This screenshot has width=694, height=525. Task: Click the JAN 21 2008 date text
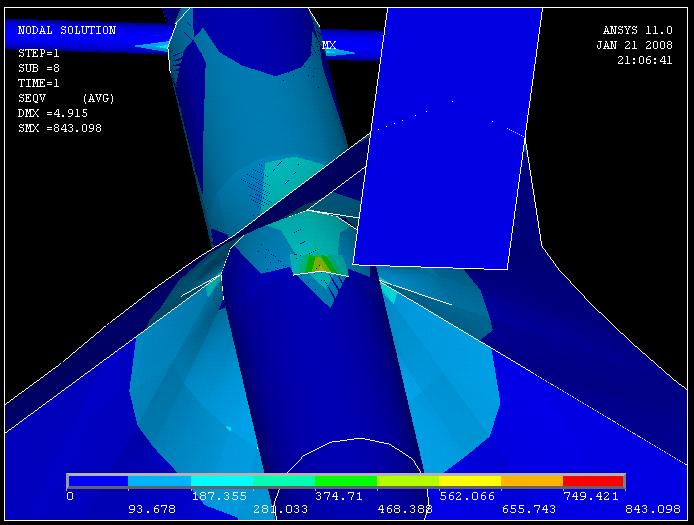(x=634, y=45)
